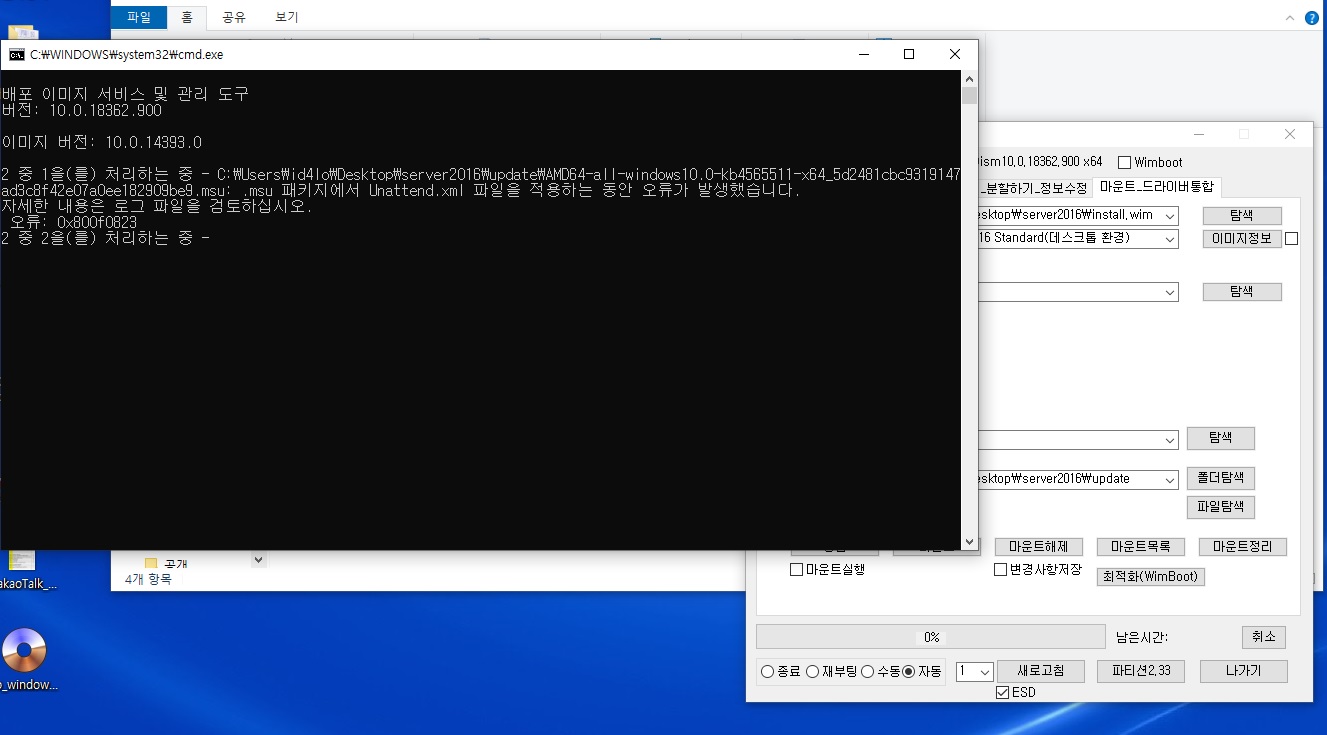Click the 폴더탐색 button

point(1220,479)
